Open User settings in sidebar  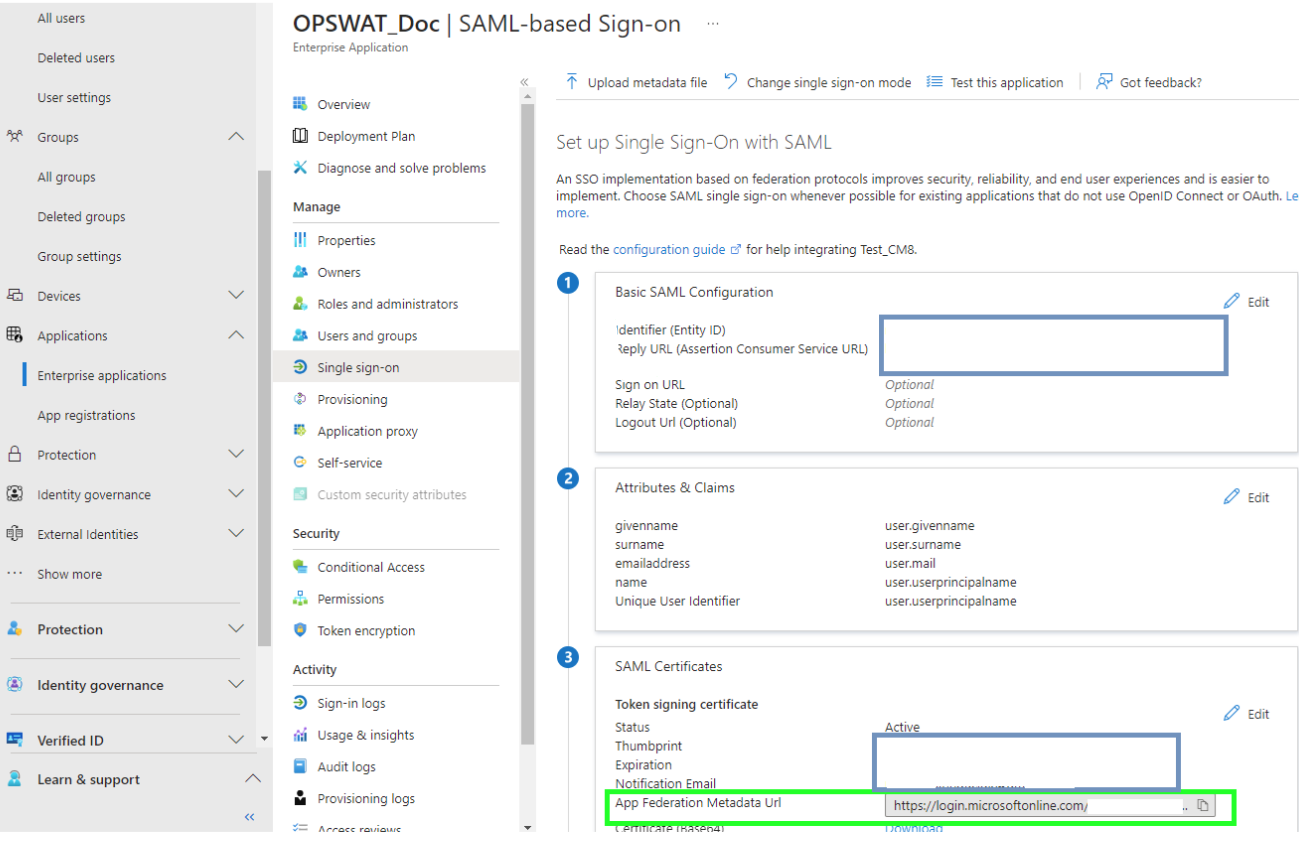(x=74, y=98)
